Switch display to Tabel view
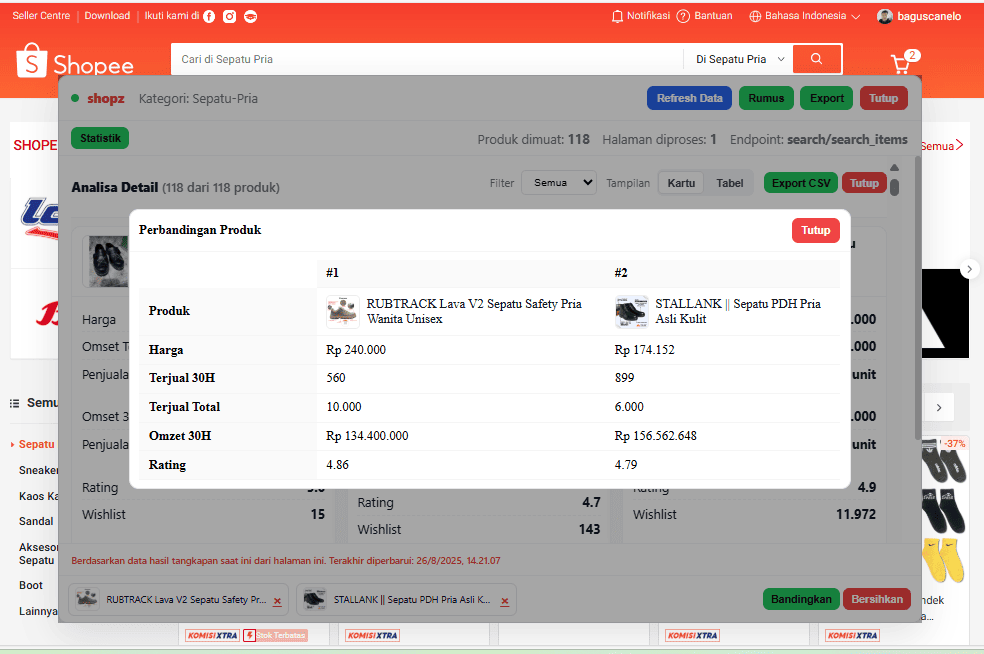Viewport: 984px width, 654px height. [x=730, y=183]
